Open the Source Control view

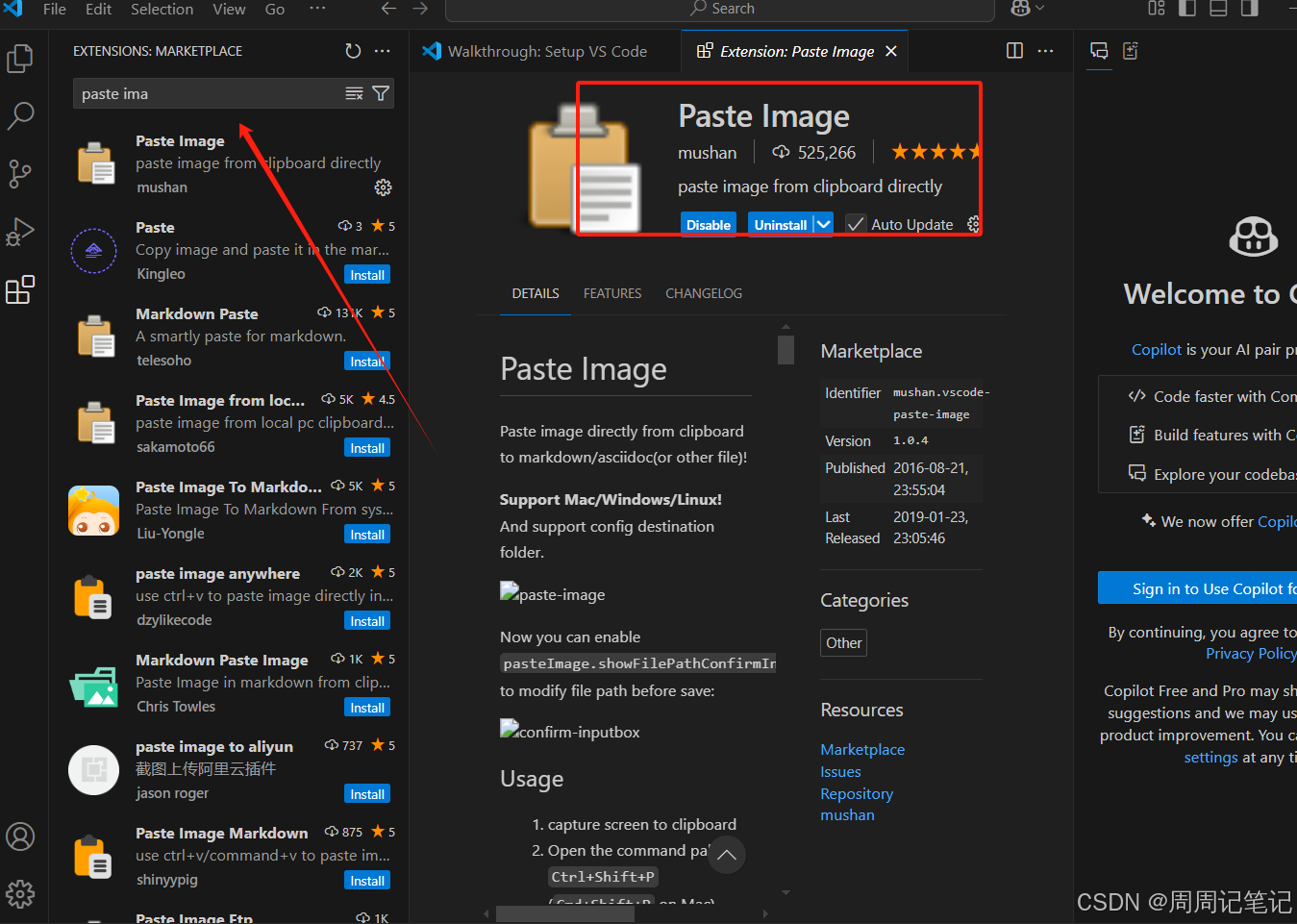20,174
